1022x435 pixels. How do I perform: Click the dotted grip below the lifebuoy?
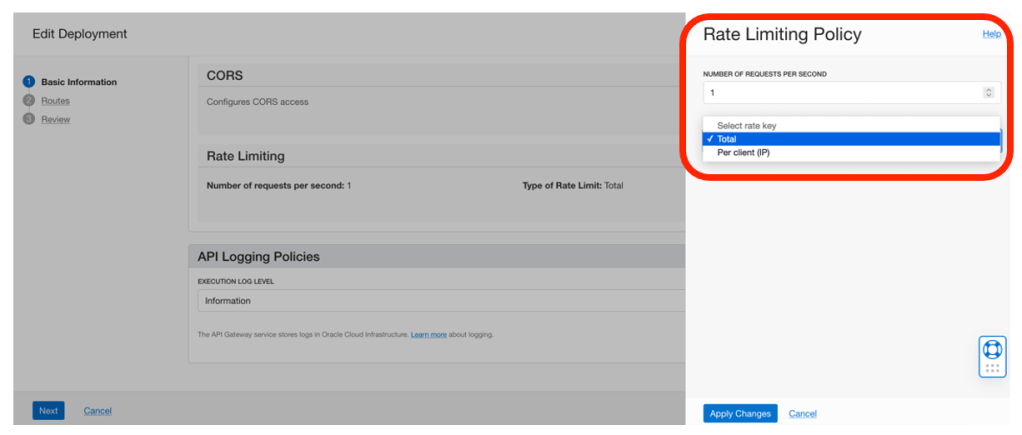click(x=991, y=368)
